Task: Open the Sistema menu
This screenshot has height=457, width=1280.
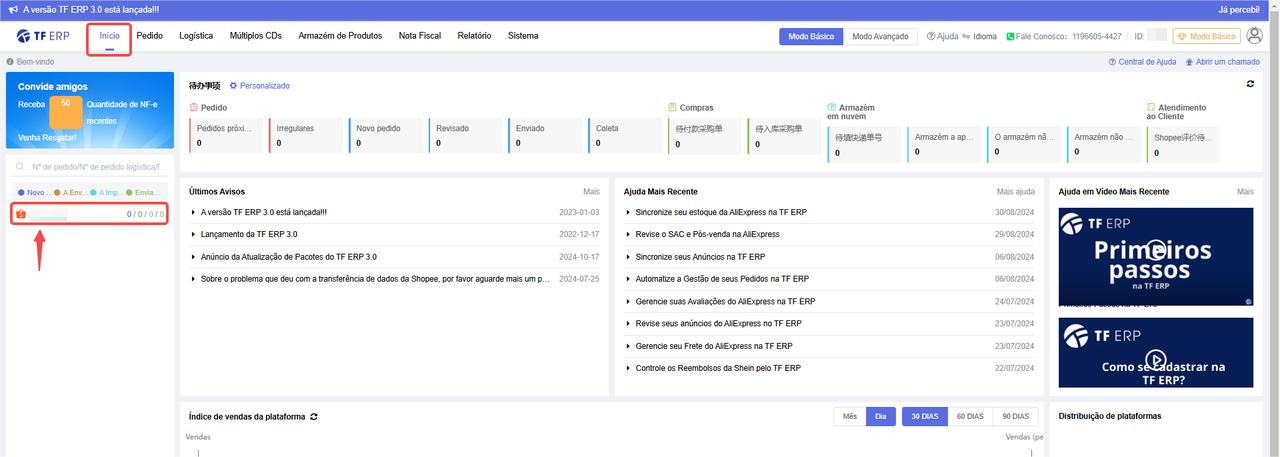Action: (523, 36)
